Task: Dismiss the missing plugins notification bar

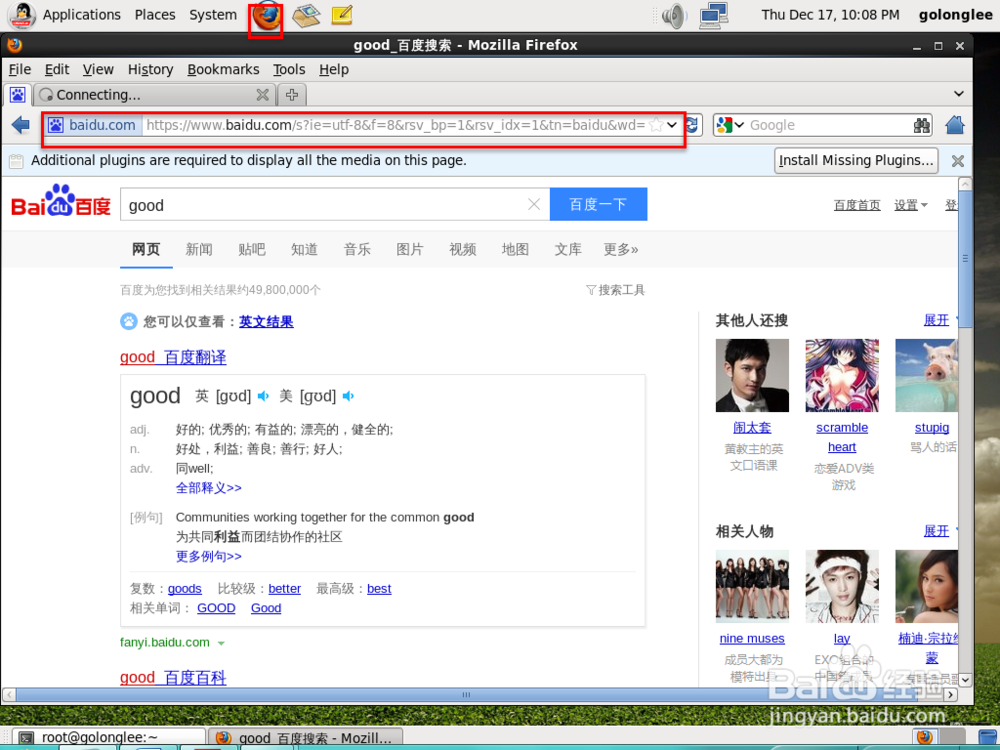Action: tap(957, 161)
